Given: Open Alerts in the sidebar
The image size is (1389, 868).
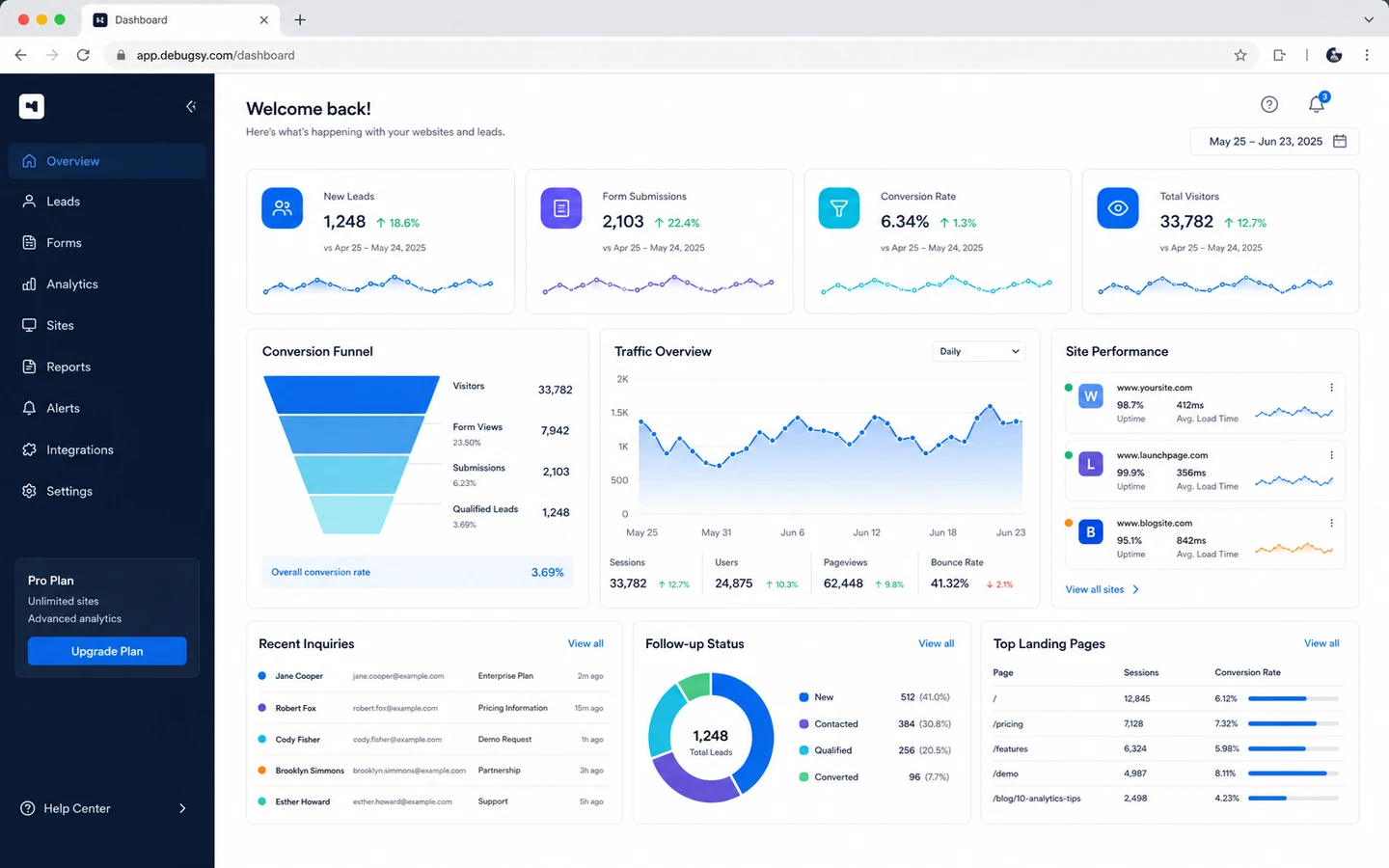Looking at the screenshot, I should [107, 408].
